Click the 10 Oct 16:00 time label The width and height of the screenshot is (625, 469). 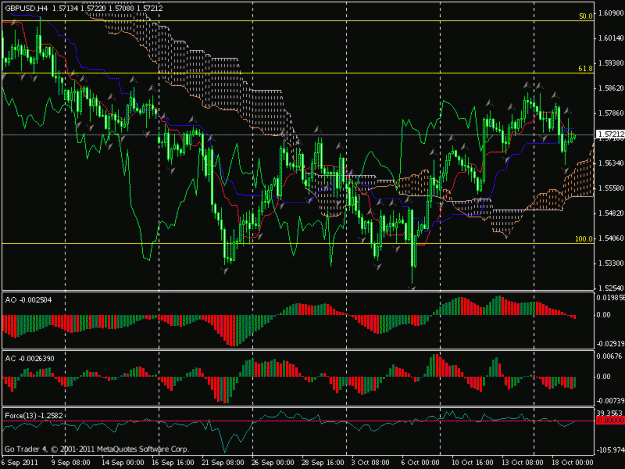pos(472,463)
